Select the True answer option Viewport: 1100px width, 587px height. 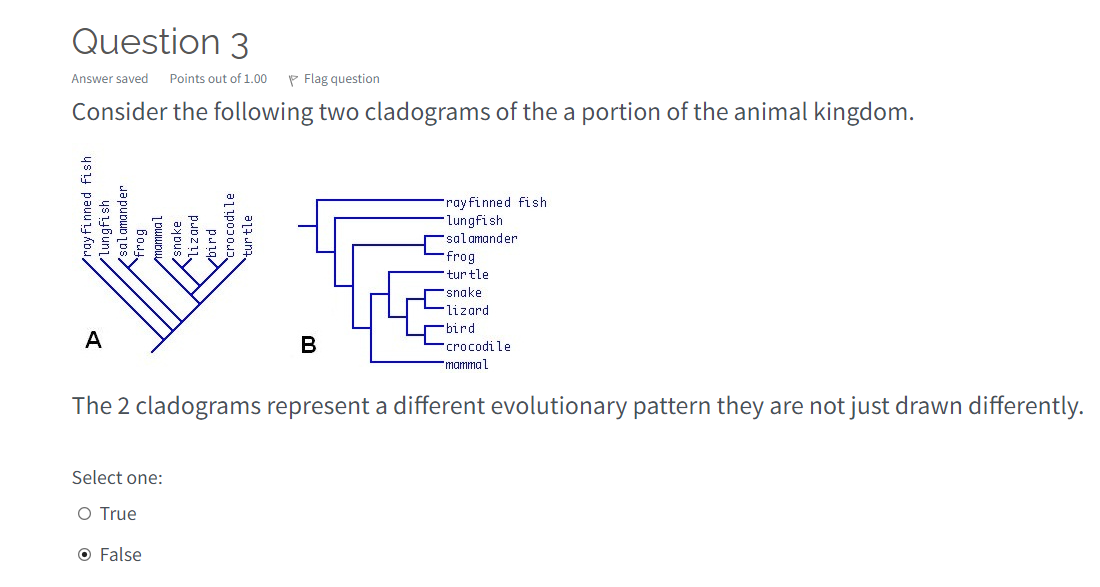pyautogui.click(x=85, y=513)
